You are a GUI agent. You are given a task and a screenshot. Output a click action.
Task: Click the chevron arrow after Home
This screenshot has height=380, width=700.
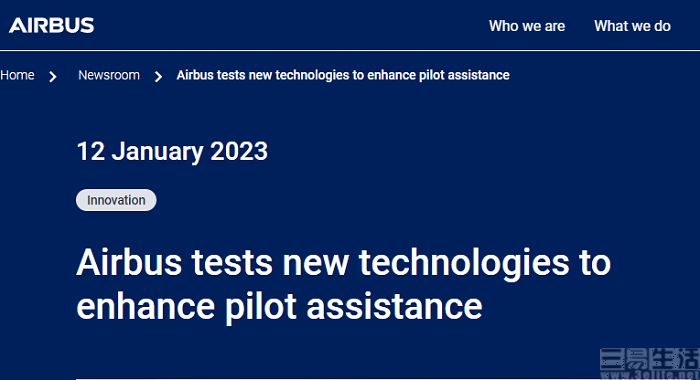(53, 77)
